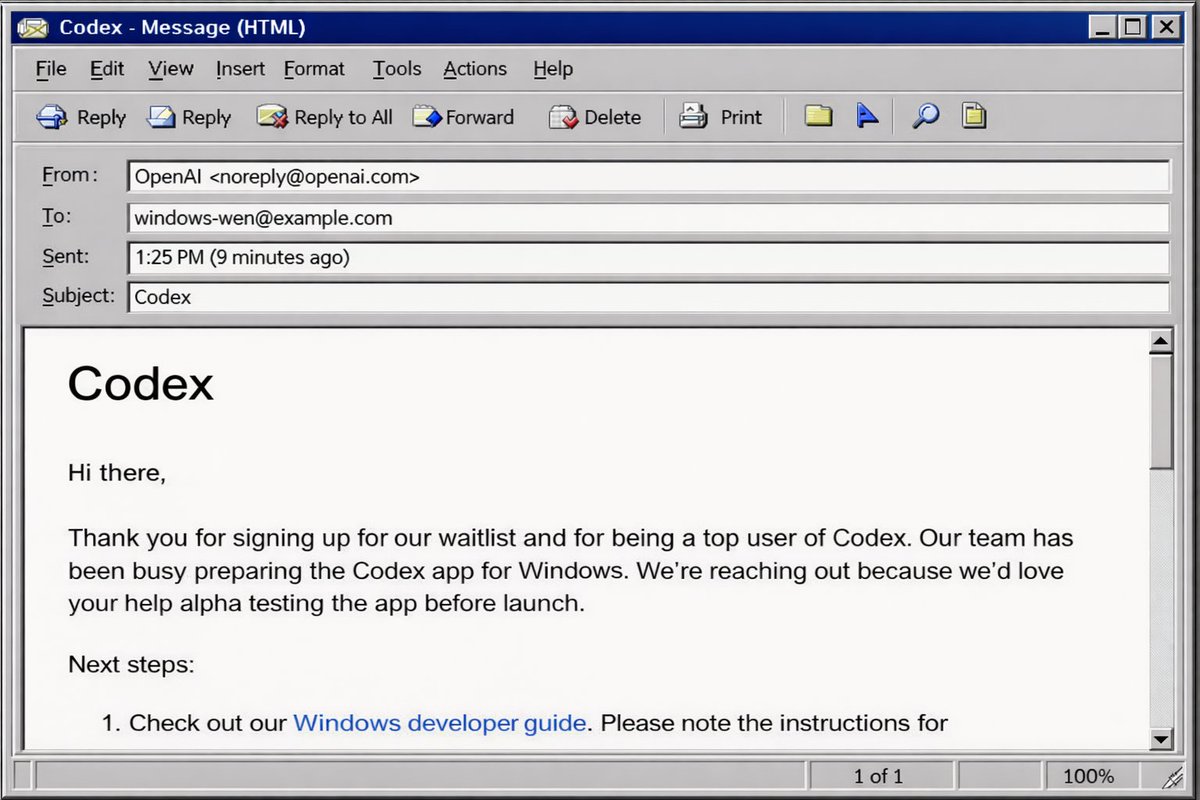Image resolution: width=1200 pixels, height=800 pixels.
Task: Open the Actions menu
Action: point(474,68)
